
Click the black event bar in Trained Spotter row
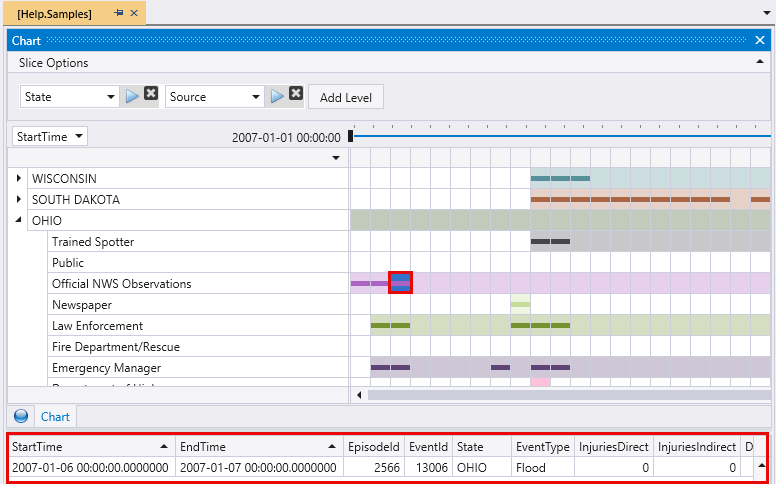click(550, 242)
